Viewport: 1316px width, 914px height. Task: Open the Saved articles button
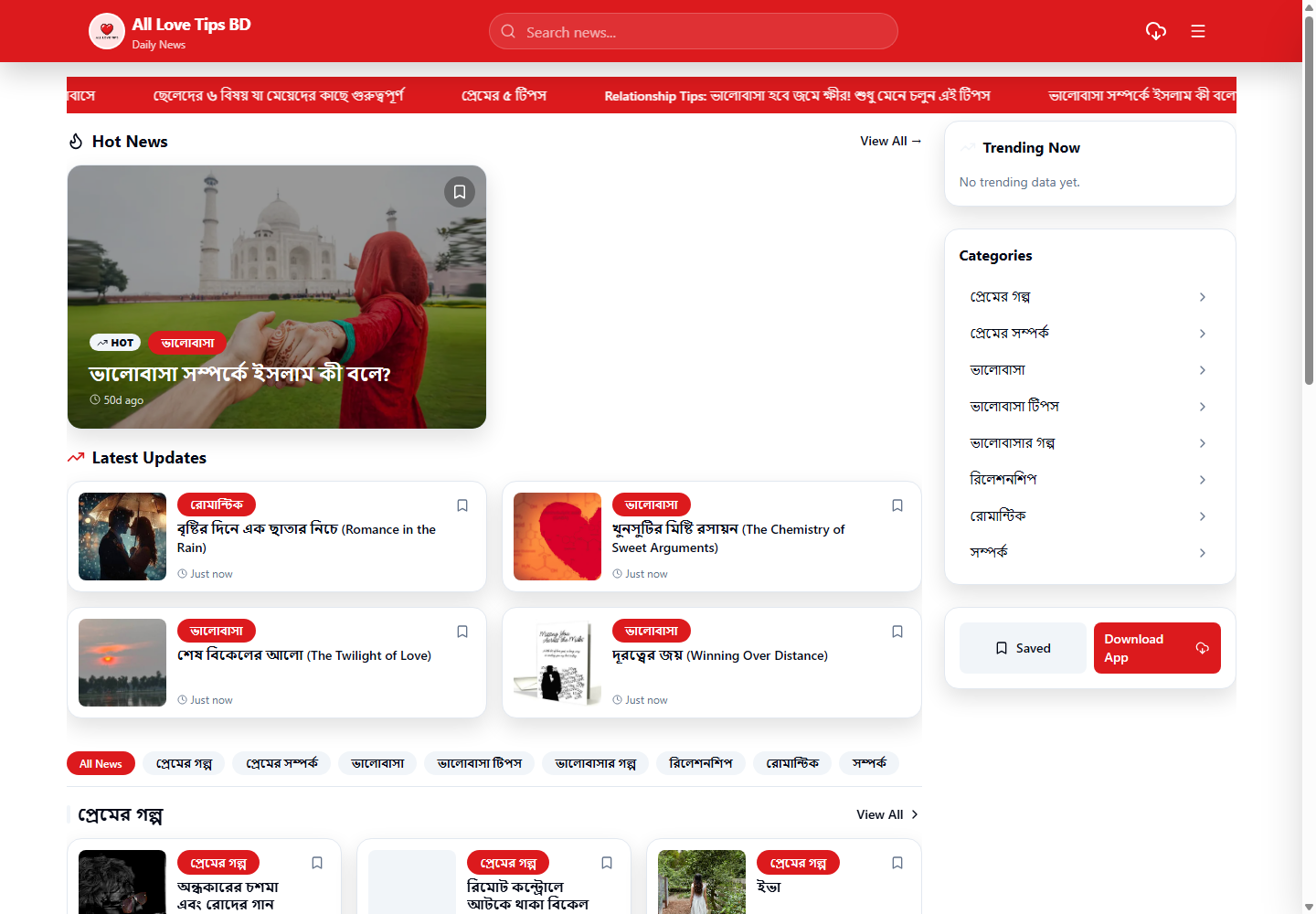pyautogui.click(x=1023, y=648)
